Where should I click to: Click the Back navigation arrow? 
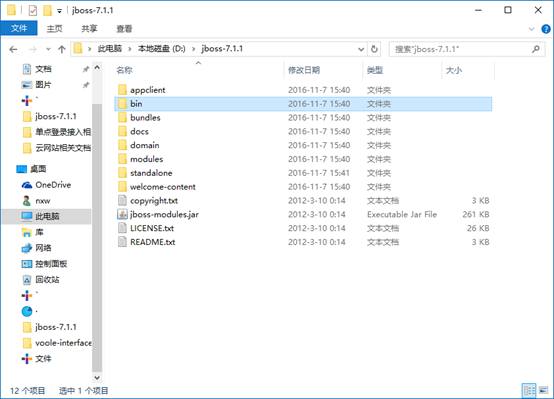click(13, 49)
